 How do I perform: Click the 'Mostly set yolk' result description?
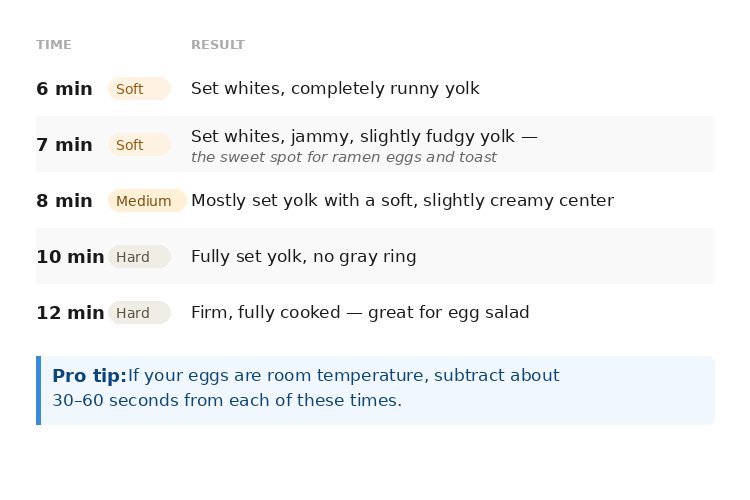[402, 201]
